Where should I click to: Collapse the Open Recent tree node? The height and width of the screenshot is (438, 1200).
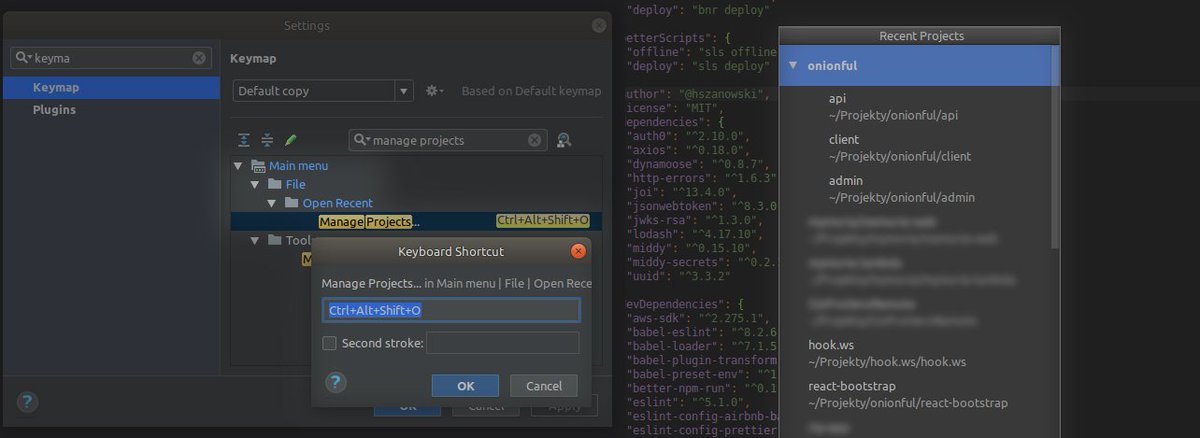pos(273,203)
